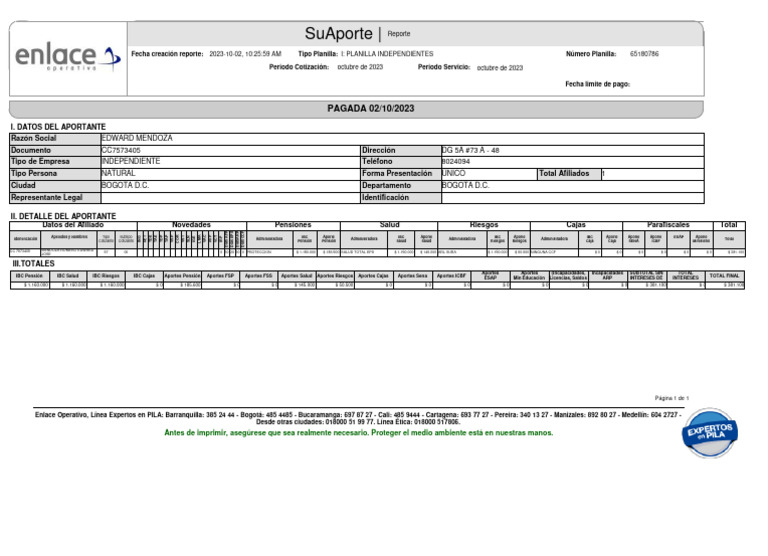Click the Número Planilla label

591,54
